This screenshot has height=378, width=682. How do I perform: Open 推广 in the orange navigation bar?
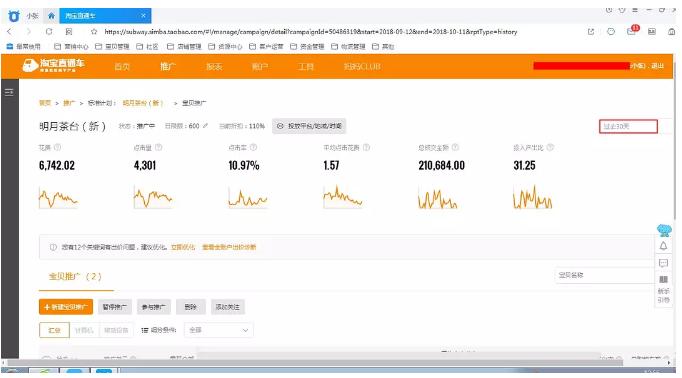tap(167, 67)
